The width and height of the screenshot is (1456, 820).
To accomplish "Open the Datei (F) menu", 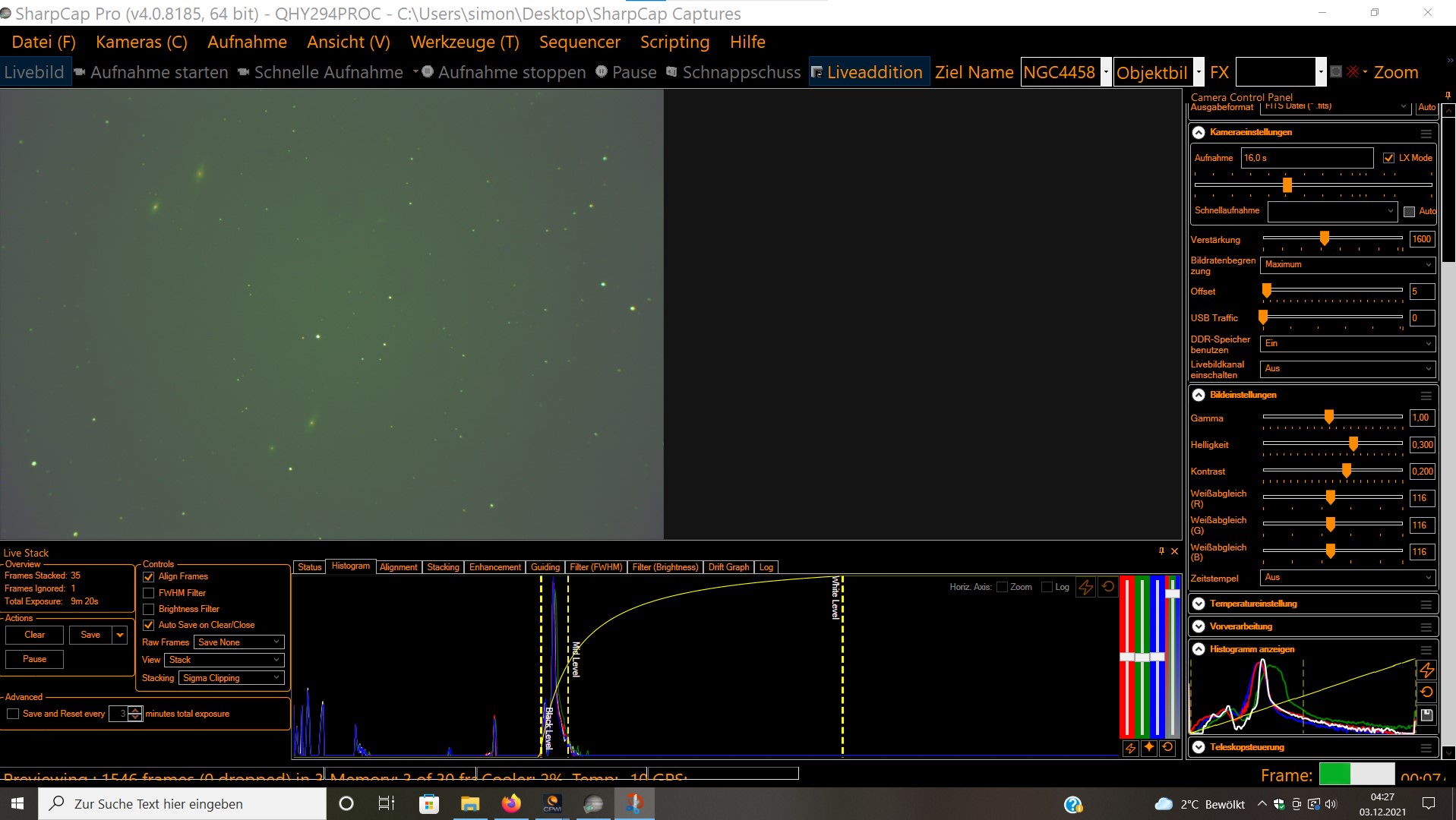I will pos(44,42).
